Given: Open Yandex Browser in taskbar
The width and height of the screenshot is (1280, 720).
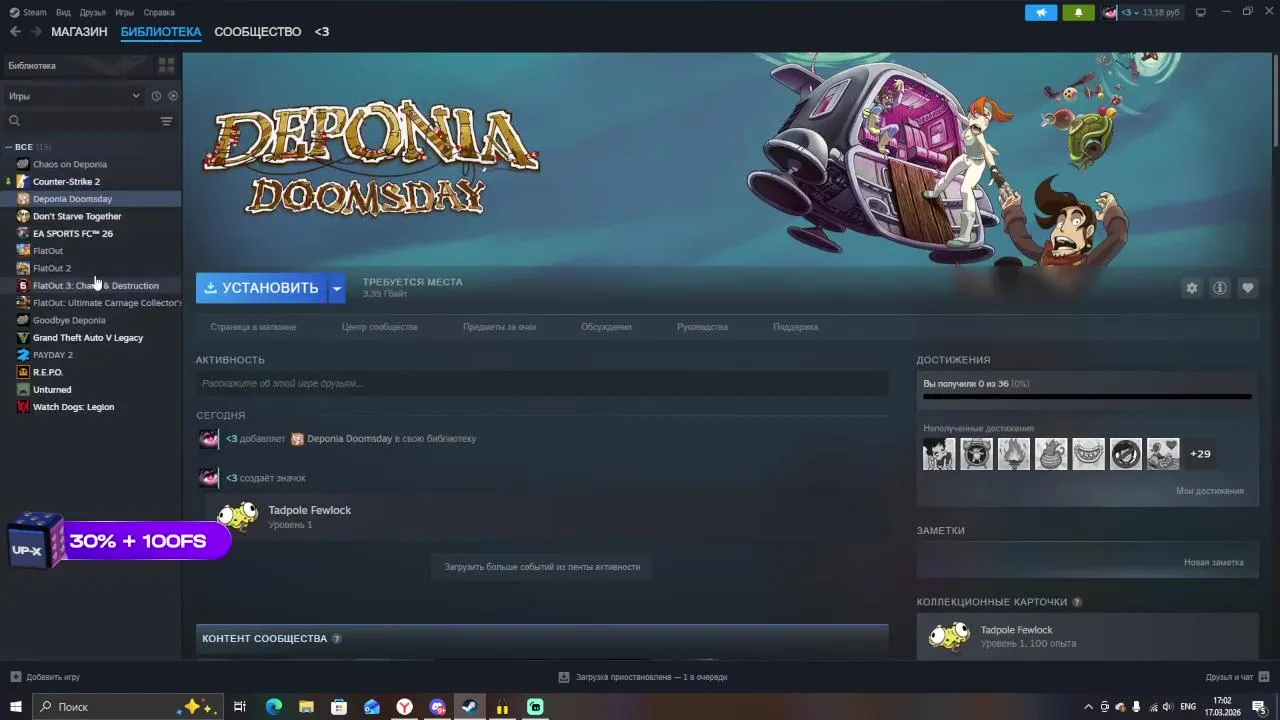Looking at the screenshot, I should [404, 707].
